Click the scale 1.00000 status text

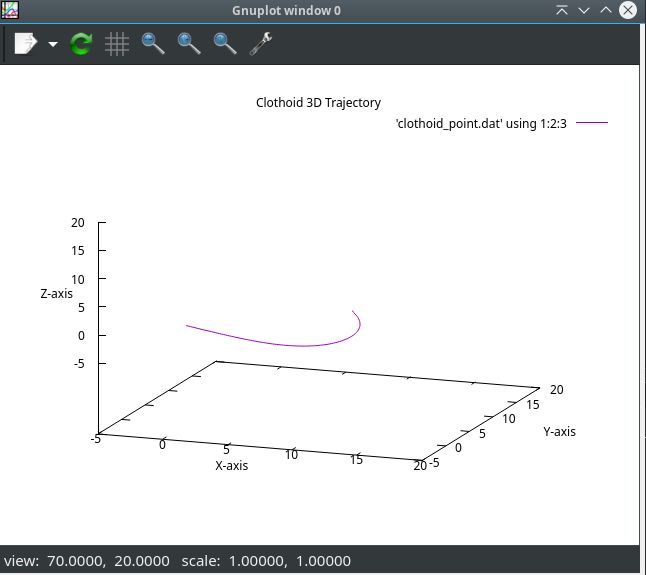[x=266, y=561]
